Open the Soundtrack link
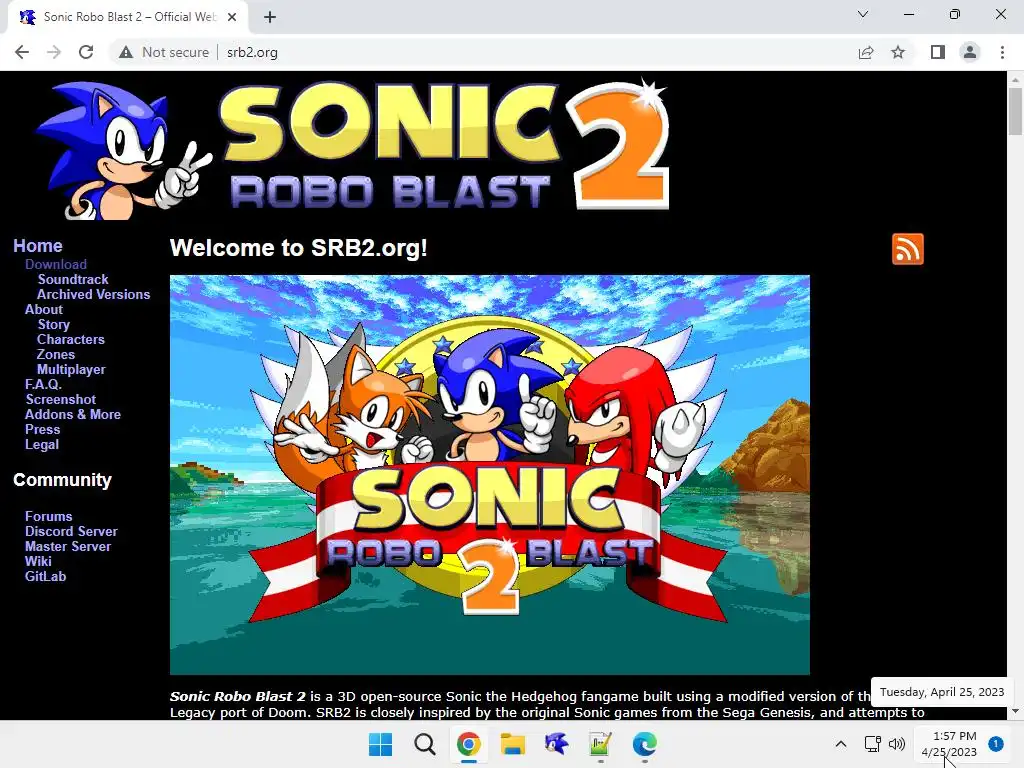Image resolution: width=1024 pixels, height=768 pixels. (x=72, y=279)
